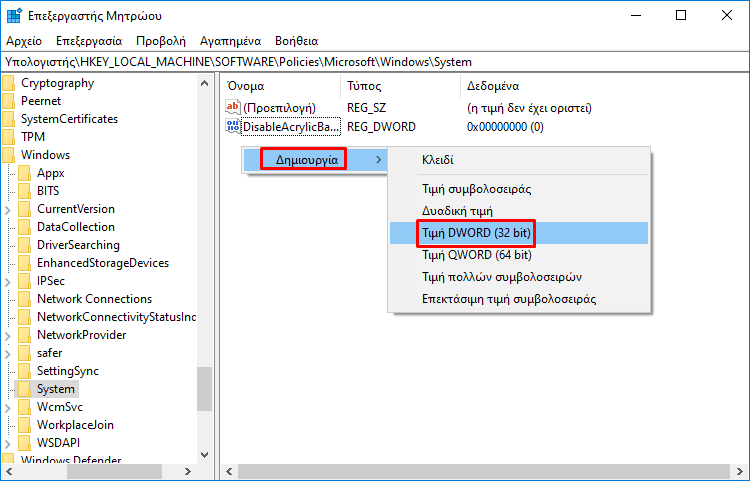The width and height of the screenshot is (750, 481).
Task: Expand the safer tree node
Action: [8, 354]
